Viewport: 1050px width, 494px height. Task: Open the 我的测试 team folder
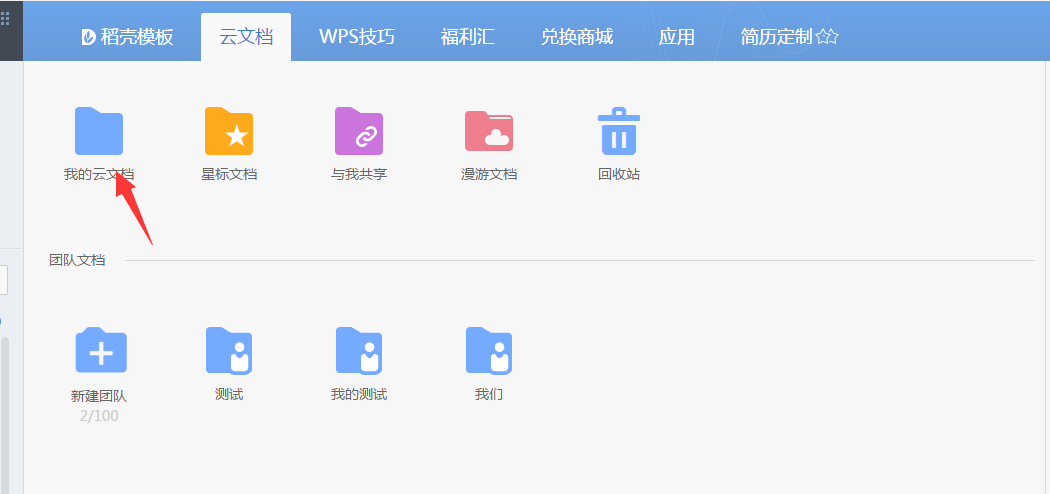tap(359, 350)
